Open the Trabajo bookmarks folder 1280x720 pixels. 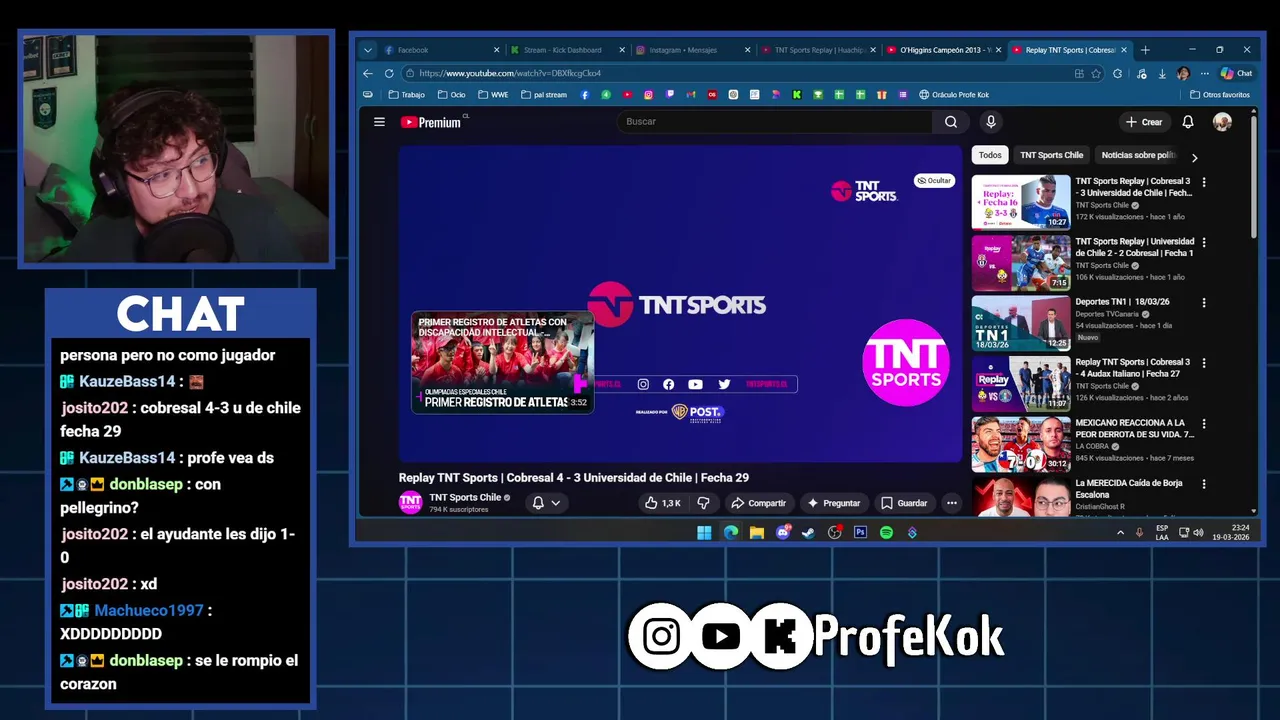[406, 95]
